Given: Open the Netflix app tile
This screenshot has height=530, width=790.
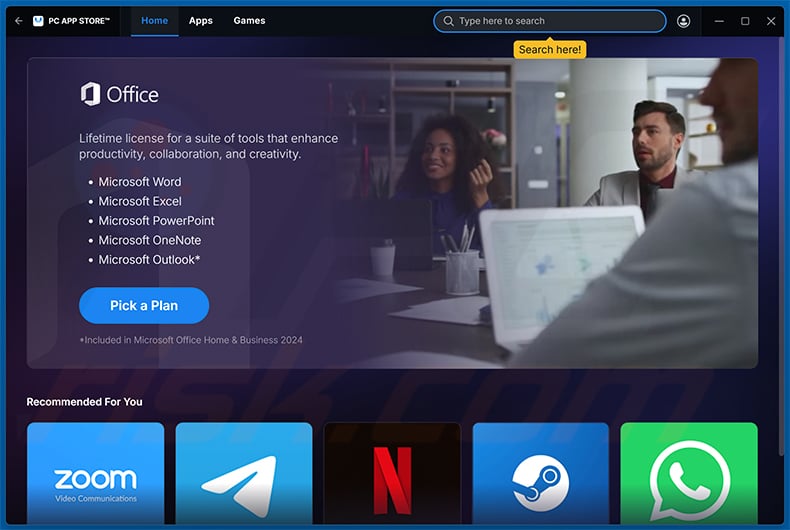Looking at the screenshot, I should click(392, 474).
